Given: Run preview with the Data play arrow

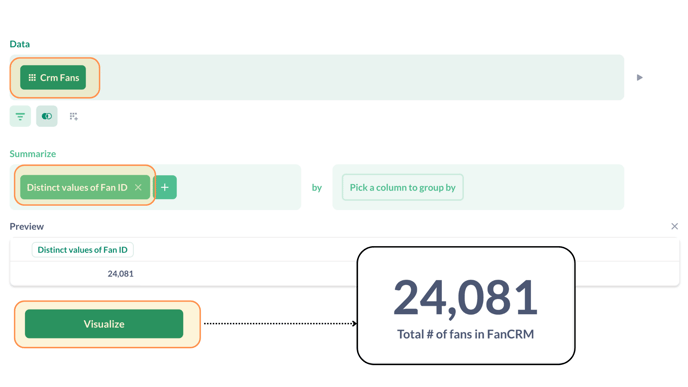Looking at the screenshot, I should click(639, 78).
